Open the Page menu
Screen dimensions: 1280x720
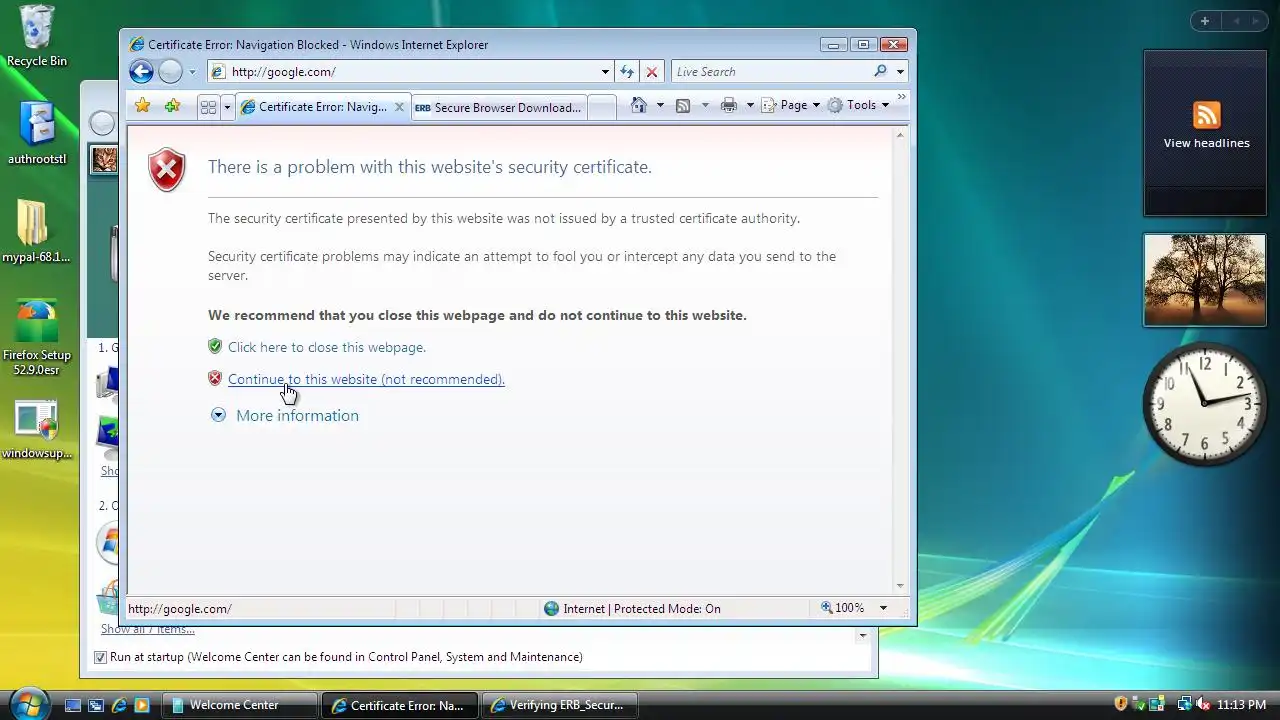click(x=791, y=105)
